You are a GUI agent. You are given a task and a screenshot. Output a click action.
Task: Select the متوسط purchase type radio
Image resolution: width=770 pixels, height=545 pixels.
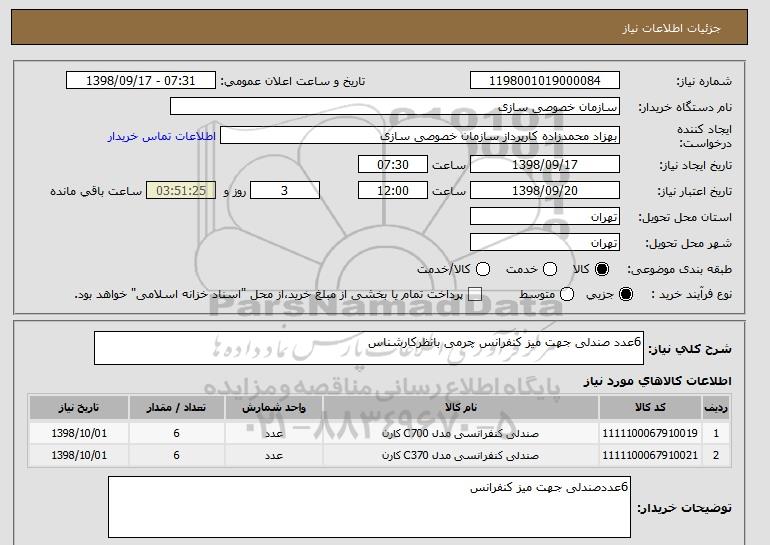[567, 294]
